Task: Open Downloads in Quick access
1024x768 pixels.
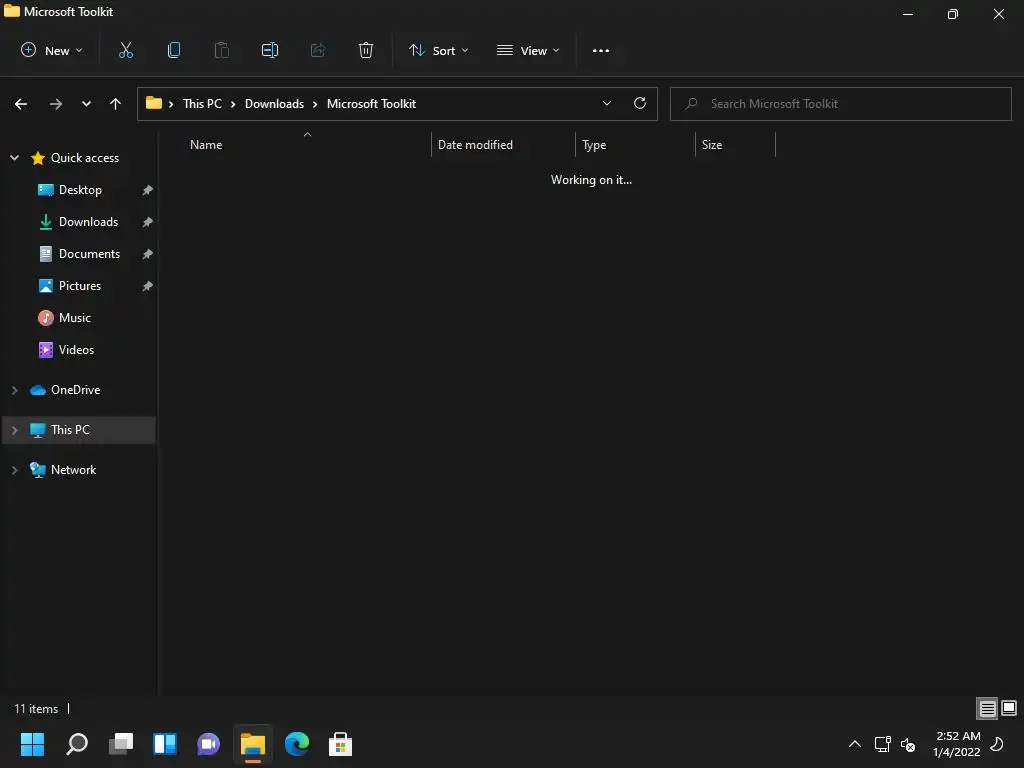Action: (88, 222)
